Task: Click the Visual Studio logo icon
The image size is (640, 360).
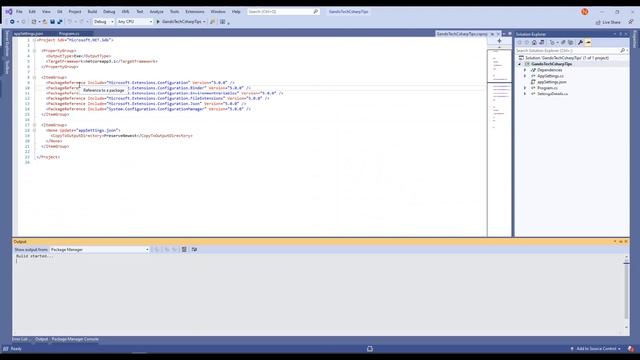Action: pos(9,11)
